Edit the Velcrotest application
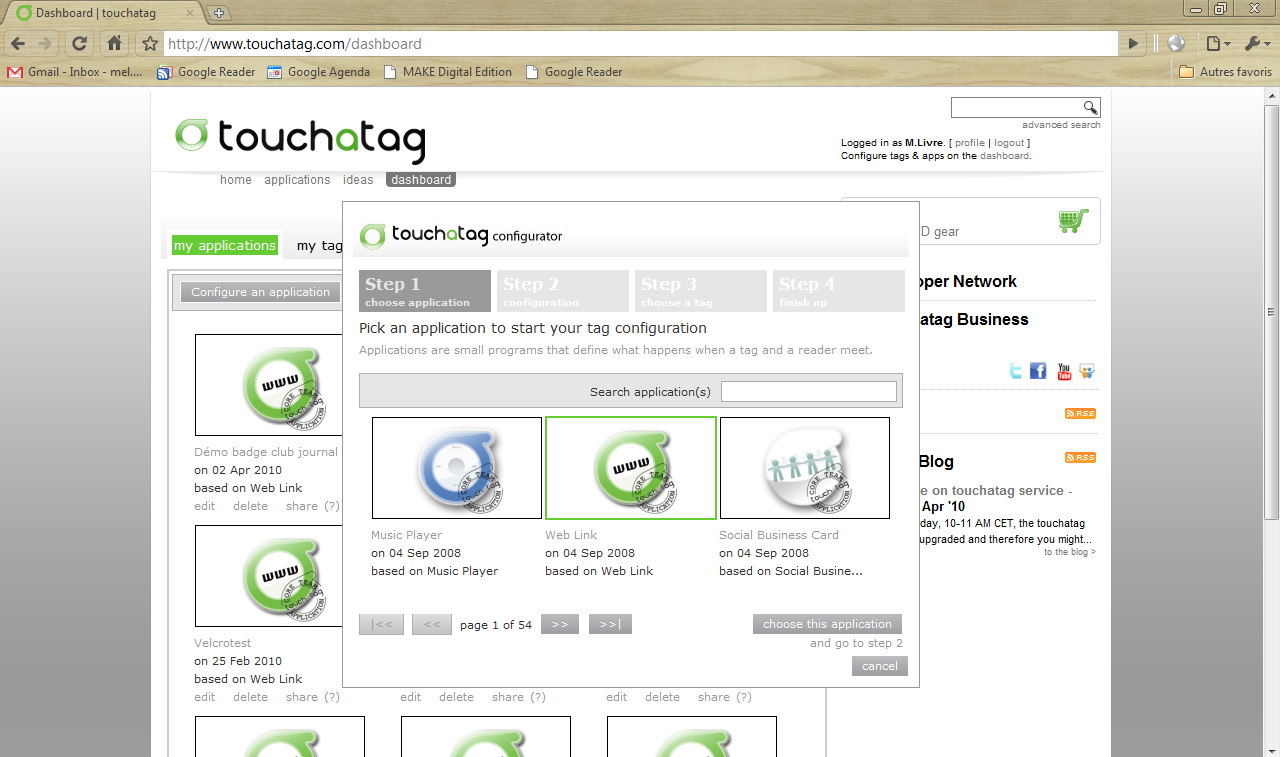 [205, 697]
